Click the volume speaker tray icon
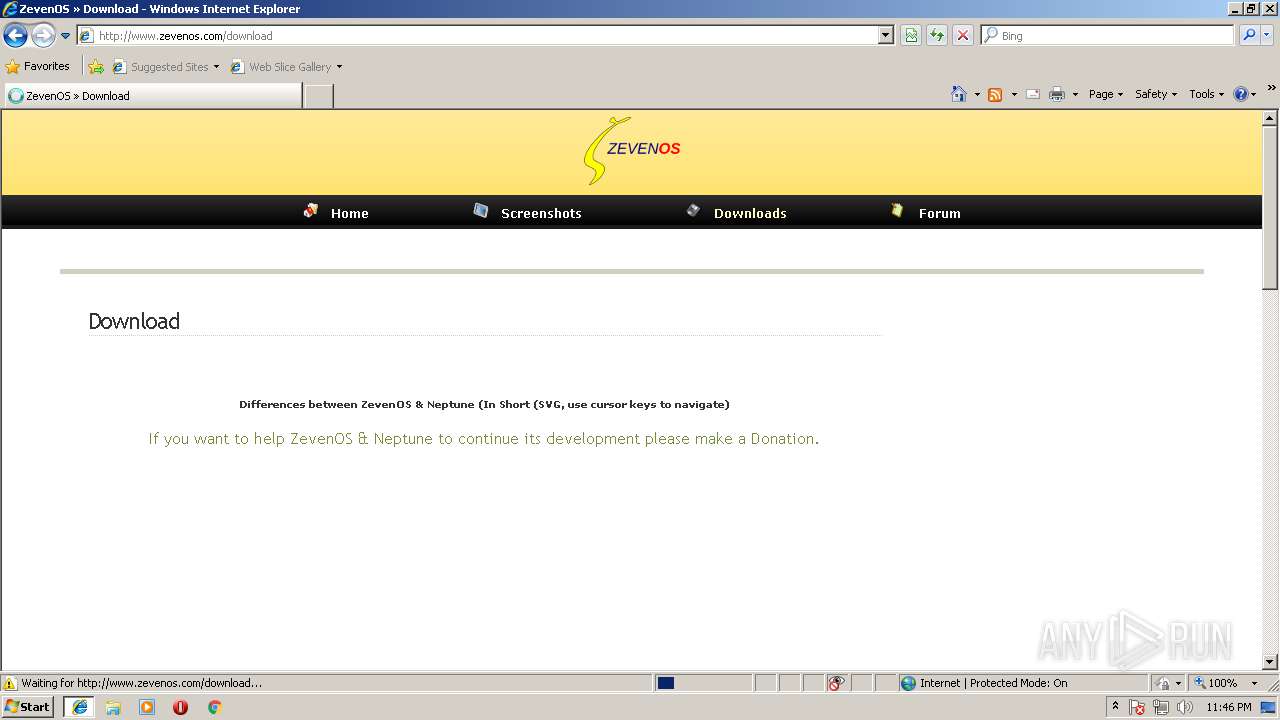This screenshot has height=720, width=1280. click(x=1185, y=707)
